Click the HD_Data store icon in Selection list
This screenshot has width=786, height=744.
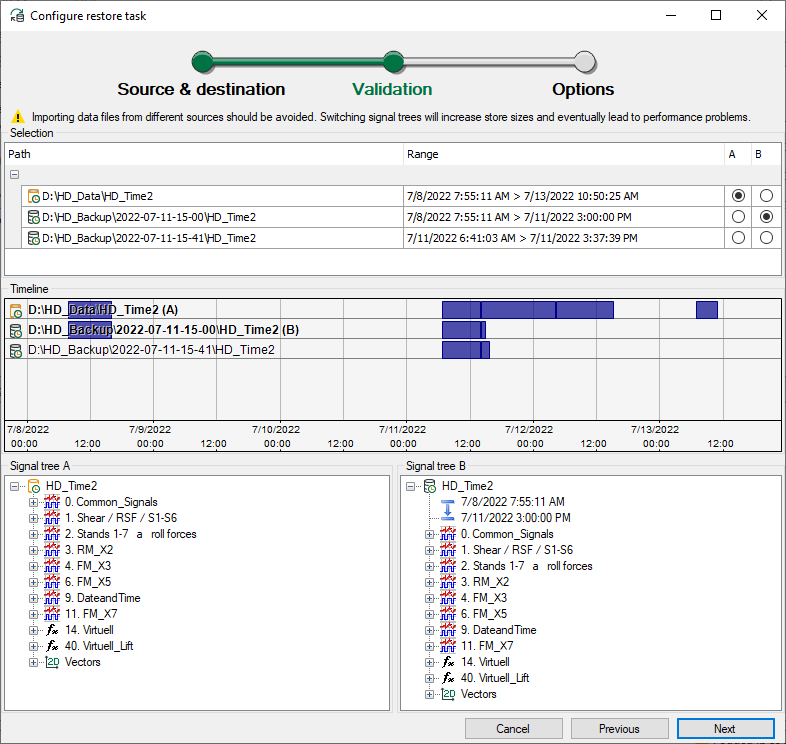tap(34, 196)
